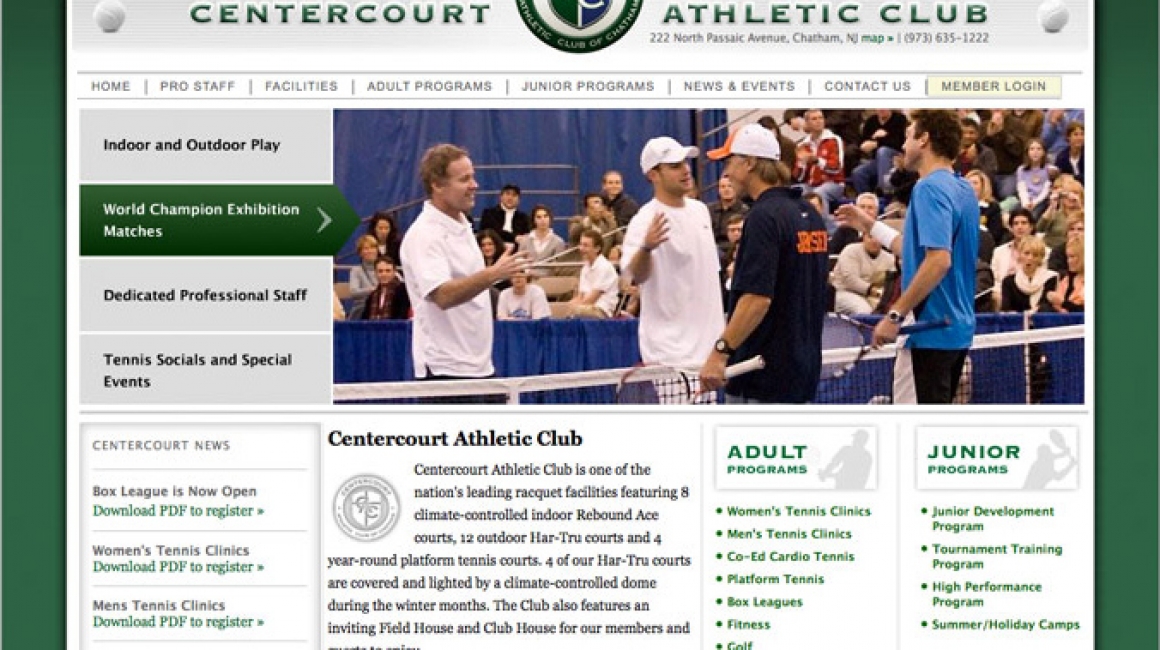
Task: Open the Adult Programs banner graphic
Action: point(795,458)
